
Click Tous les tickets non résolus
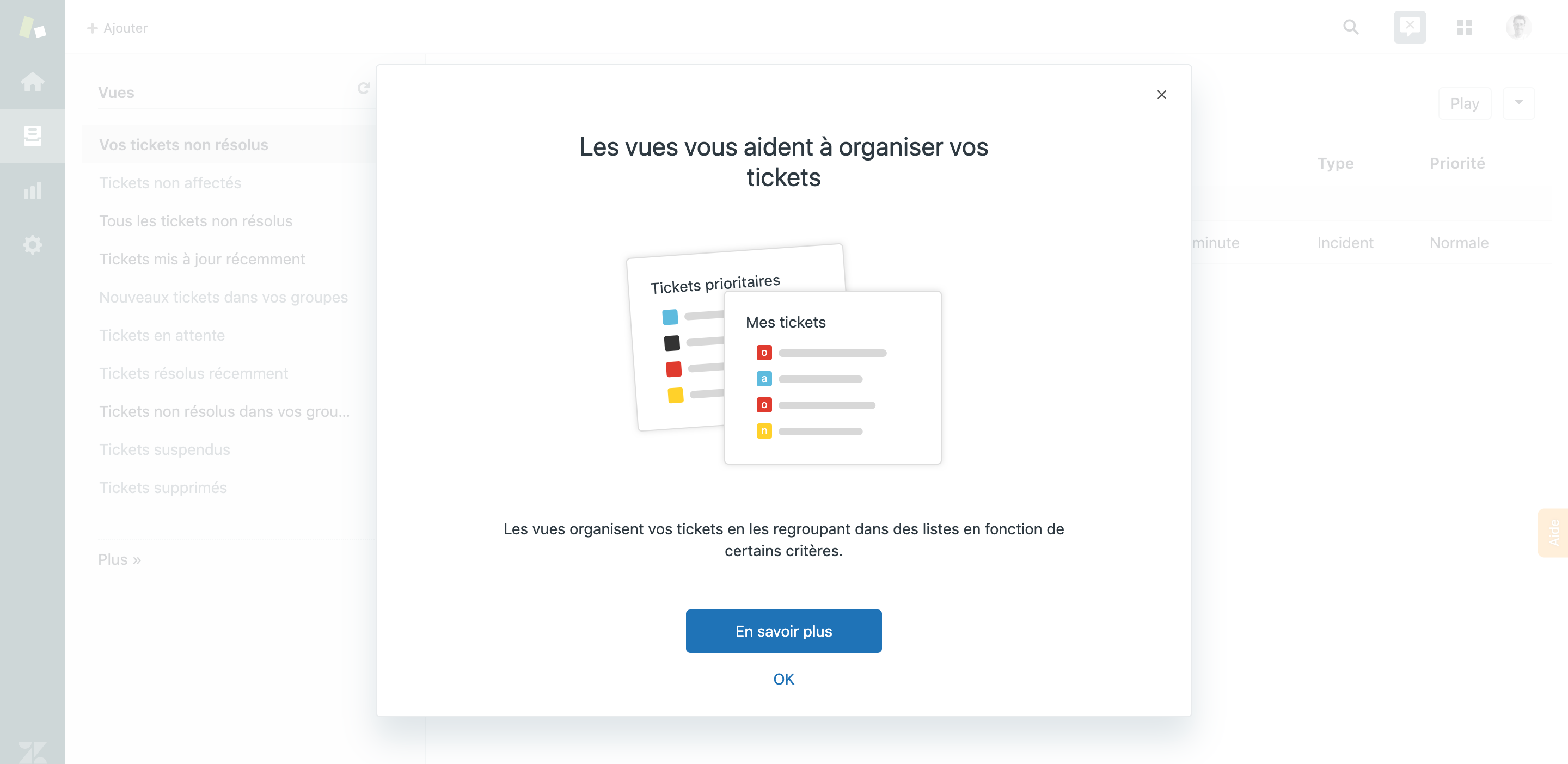click(196, 221)
